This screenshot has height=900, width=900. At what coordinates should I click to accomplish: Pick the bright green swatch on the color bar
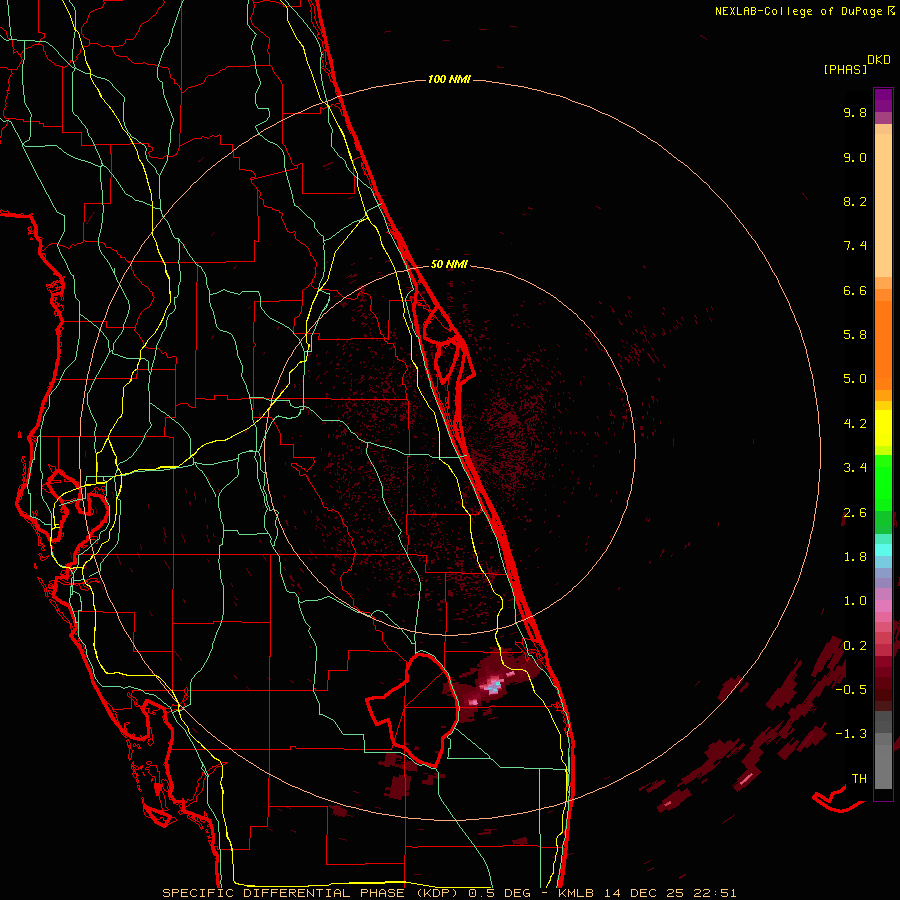click(883, 482)
